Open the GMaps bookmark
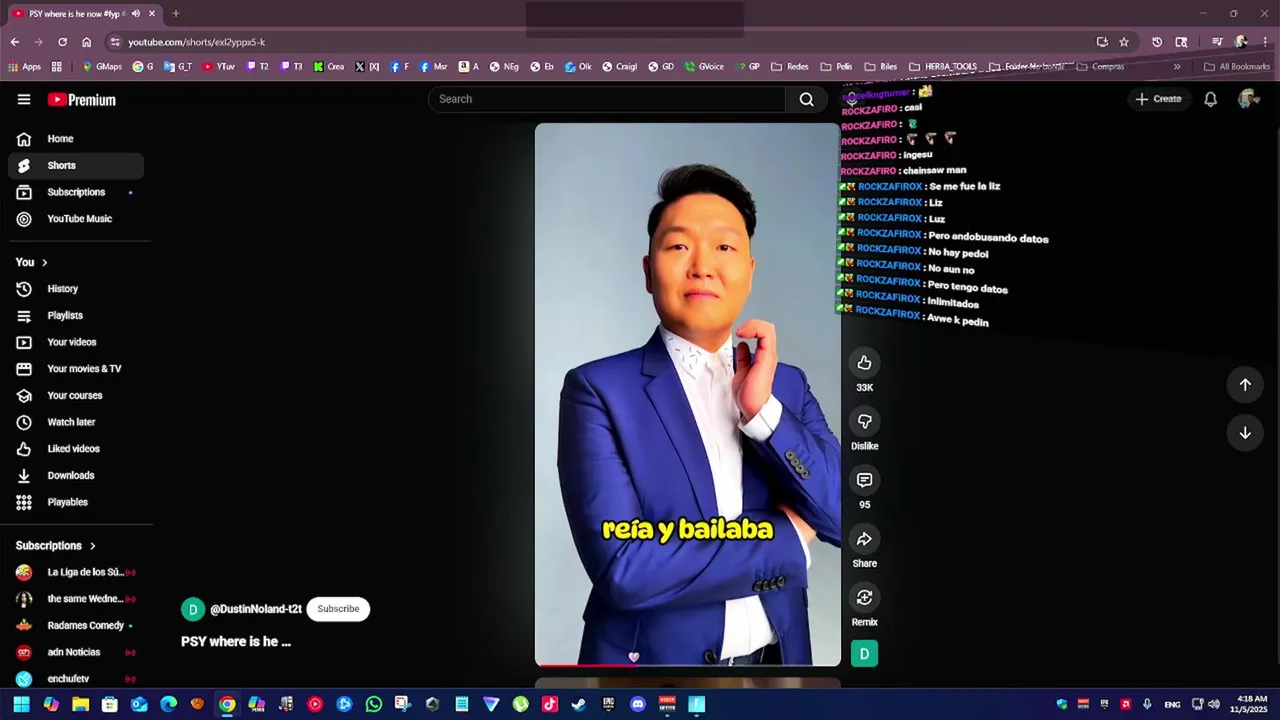1280x720 pixels. click(x=102, y=67)
